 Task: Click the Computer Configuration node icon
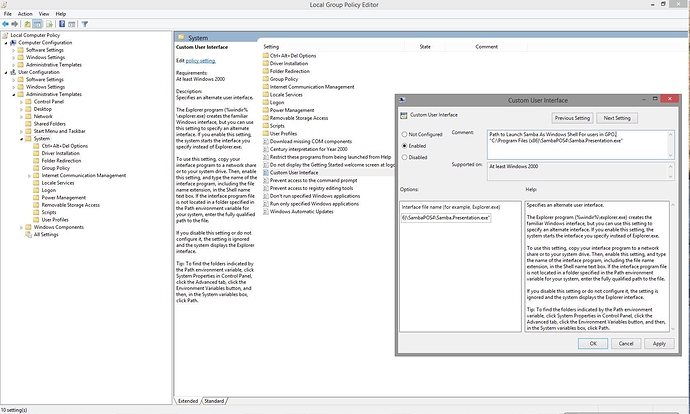[x=13, y=43]
